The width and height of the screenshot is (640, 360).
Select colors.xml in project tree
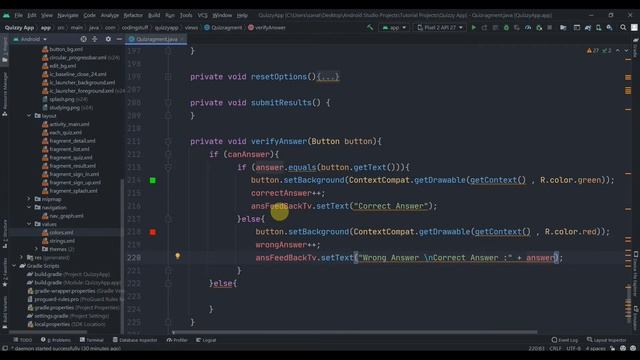click(x=61, y=232)
